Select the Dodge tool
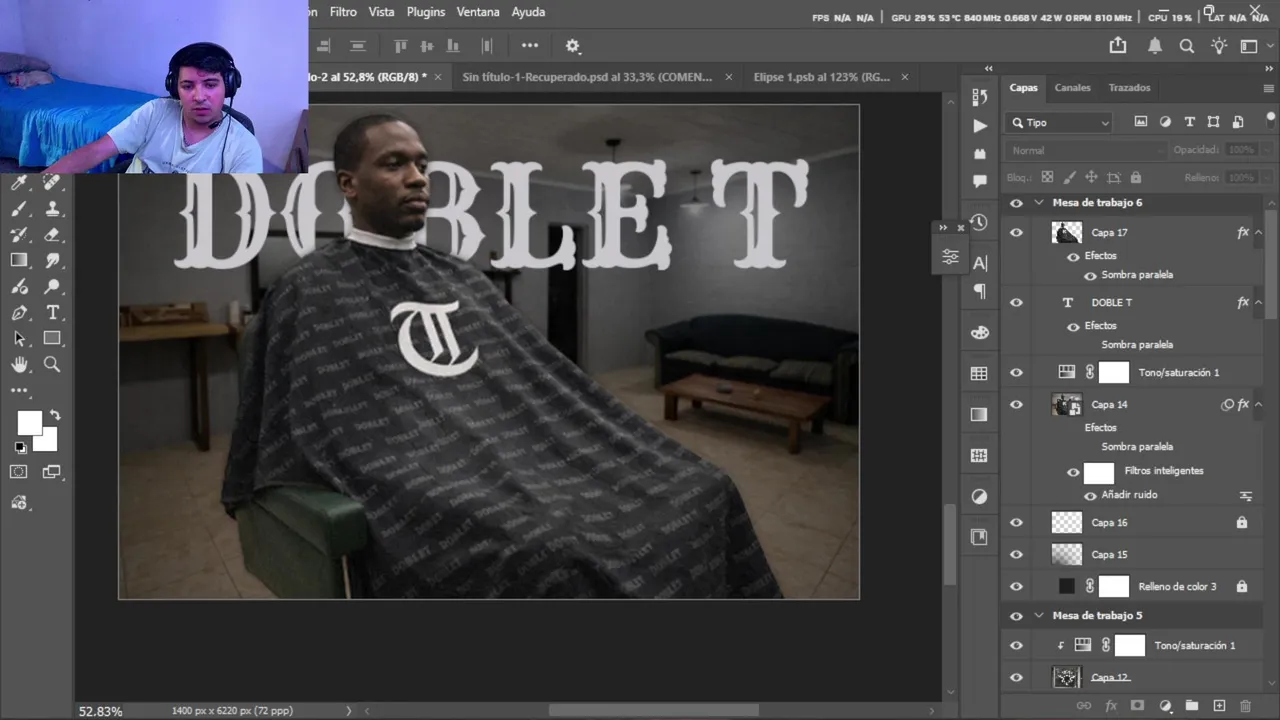The image size is (1280, 720). coord(52,287)
